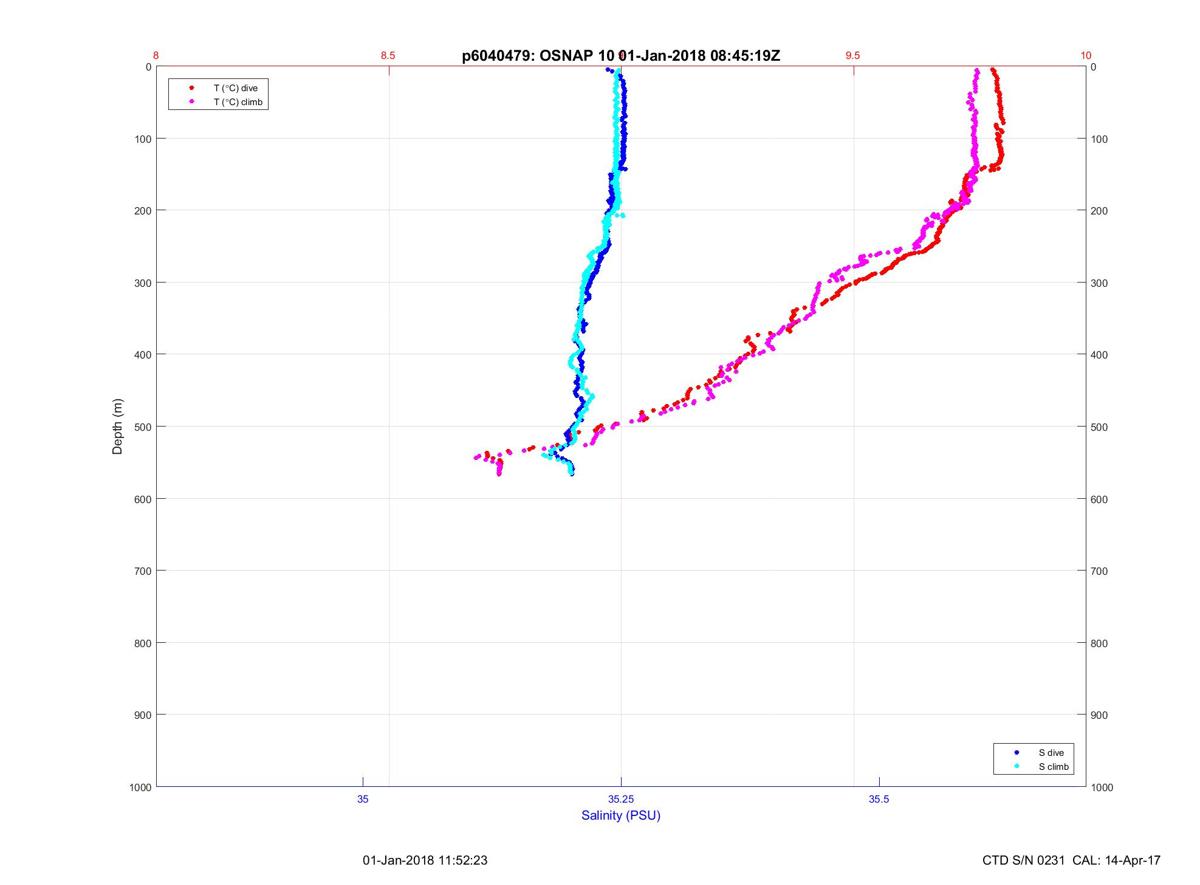1200x885 pixels.
Task: Click the 200 tick on right depth axis
Action: point(1100,211)
